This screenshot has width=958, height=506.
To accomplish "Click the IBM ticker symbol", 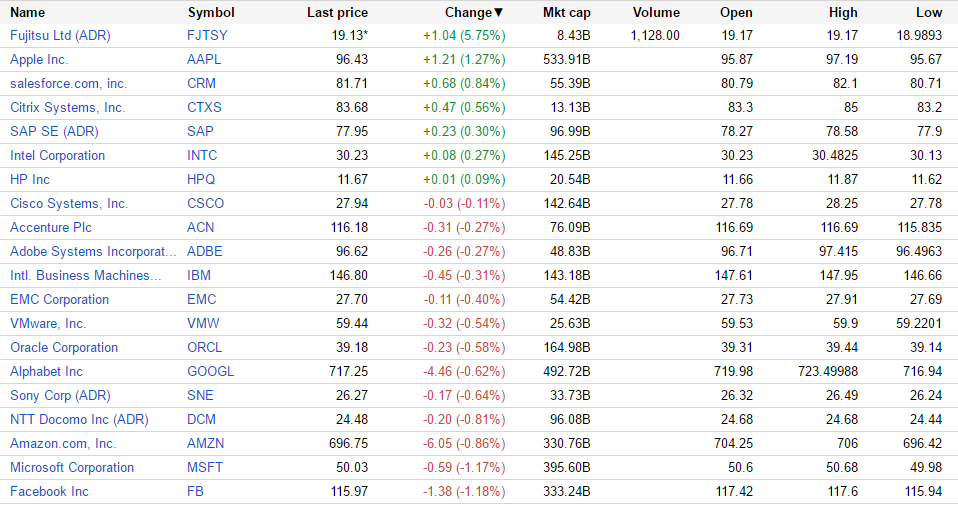I will coord(199,275).
